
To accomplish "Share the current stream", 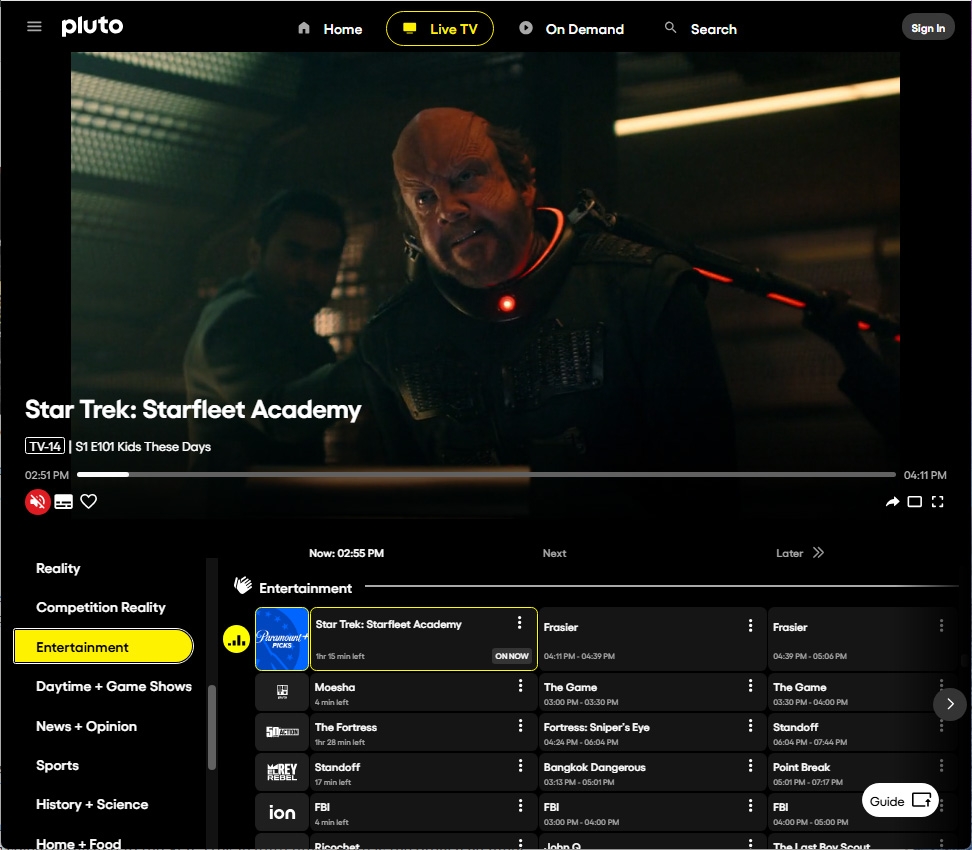I will click(x=891, y=501).
